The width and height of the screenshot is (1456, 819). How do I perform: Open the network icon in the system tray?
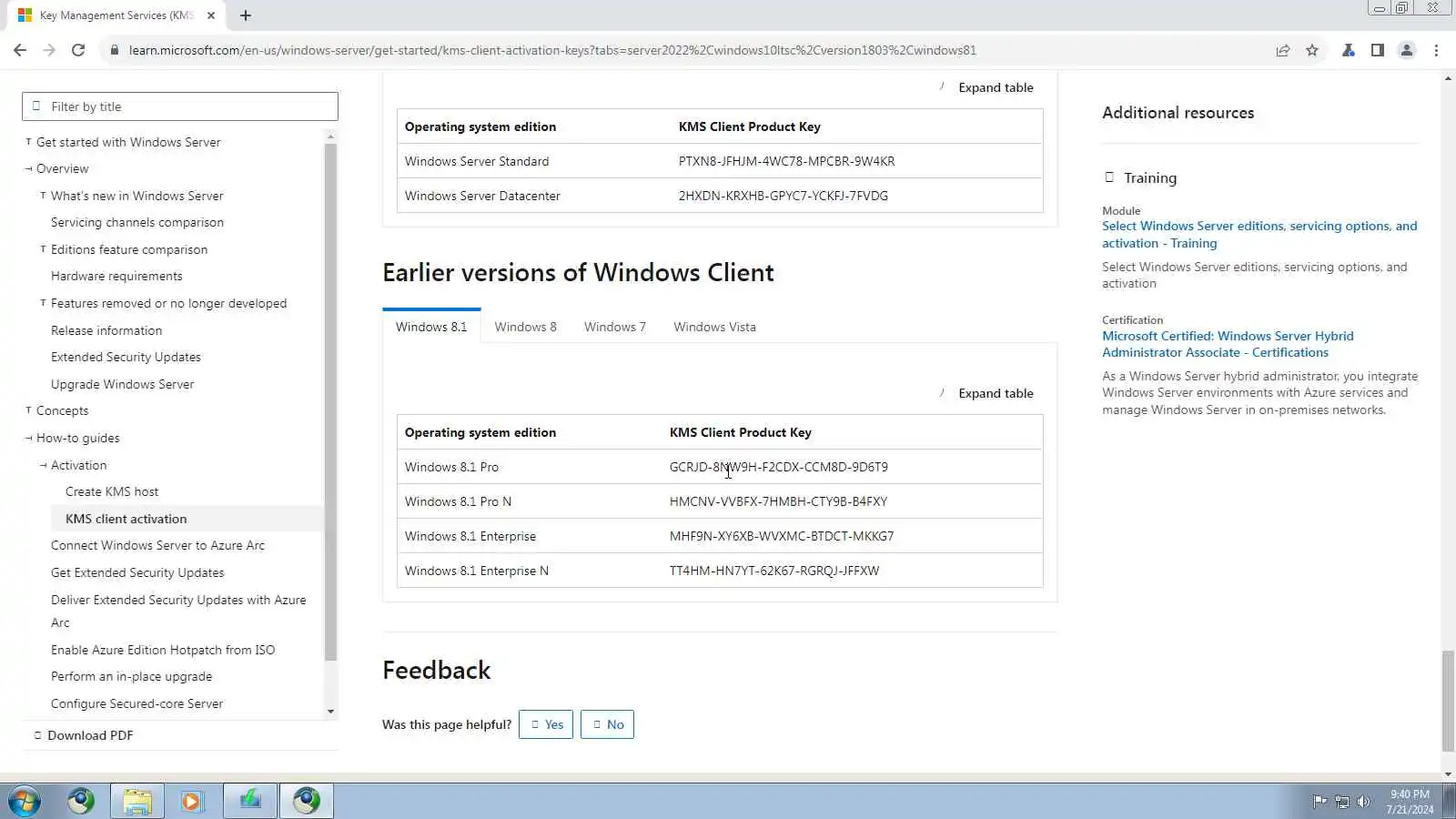[x=1342, y=802]
